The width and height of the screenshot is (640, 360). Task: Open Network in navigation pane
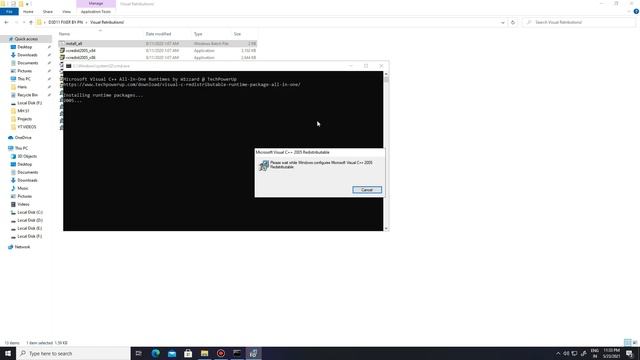[x=22, y=247]
